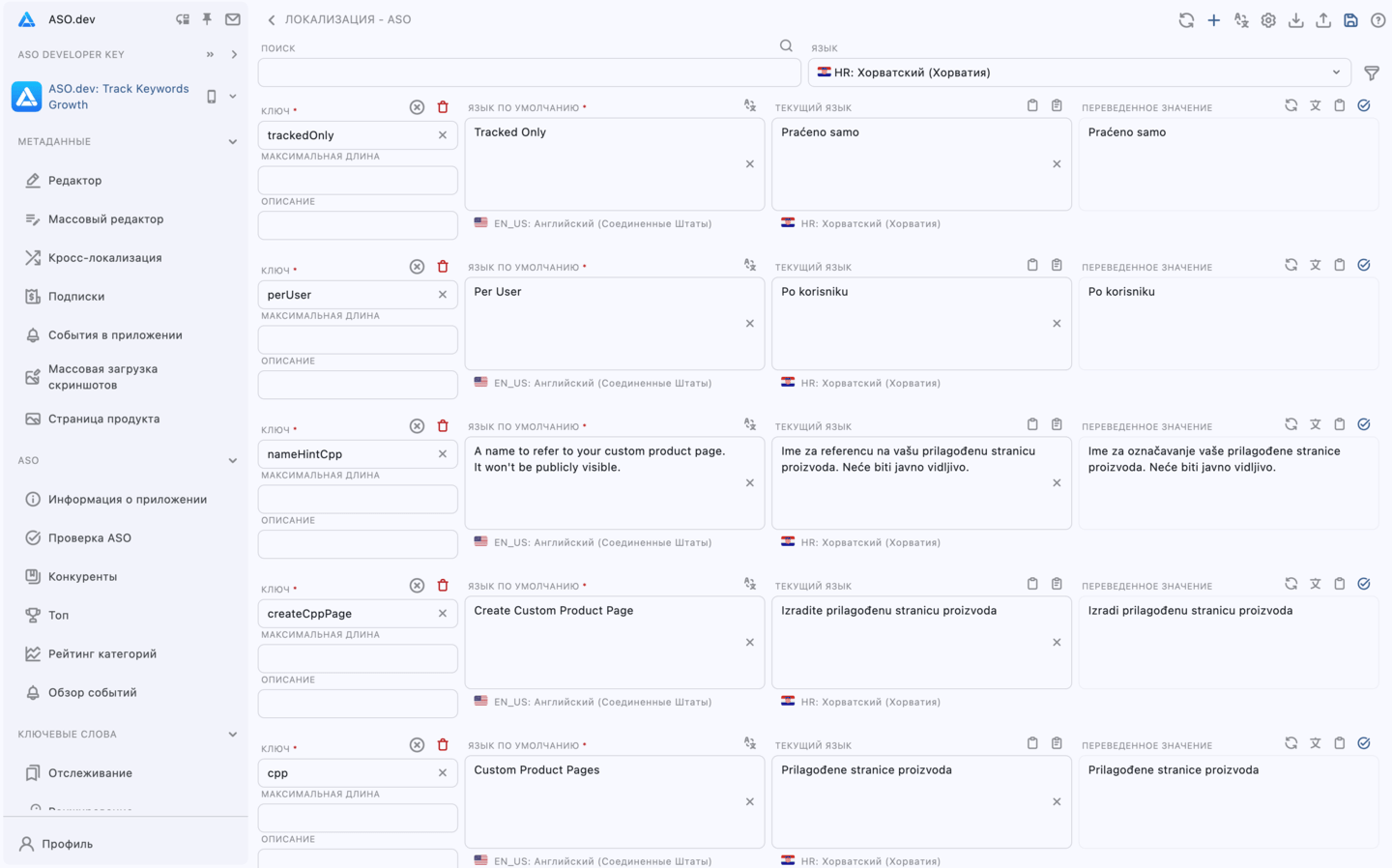
Task: Approve translated value for perUser row
Action: pyautogui.click(x=1364, y=265)
